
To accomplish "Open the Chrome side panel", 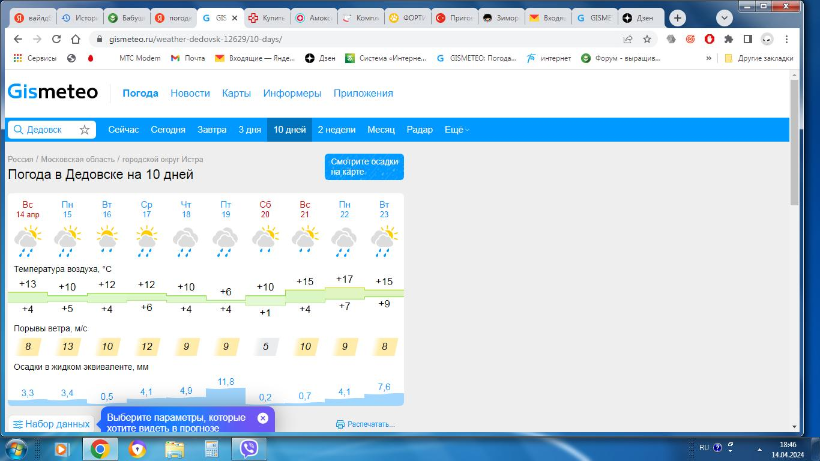I will [x=748, y=39].
